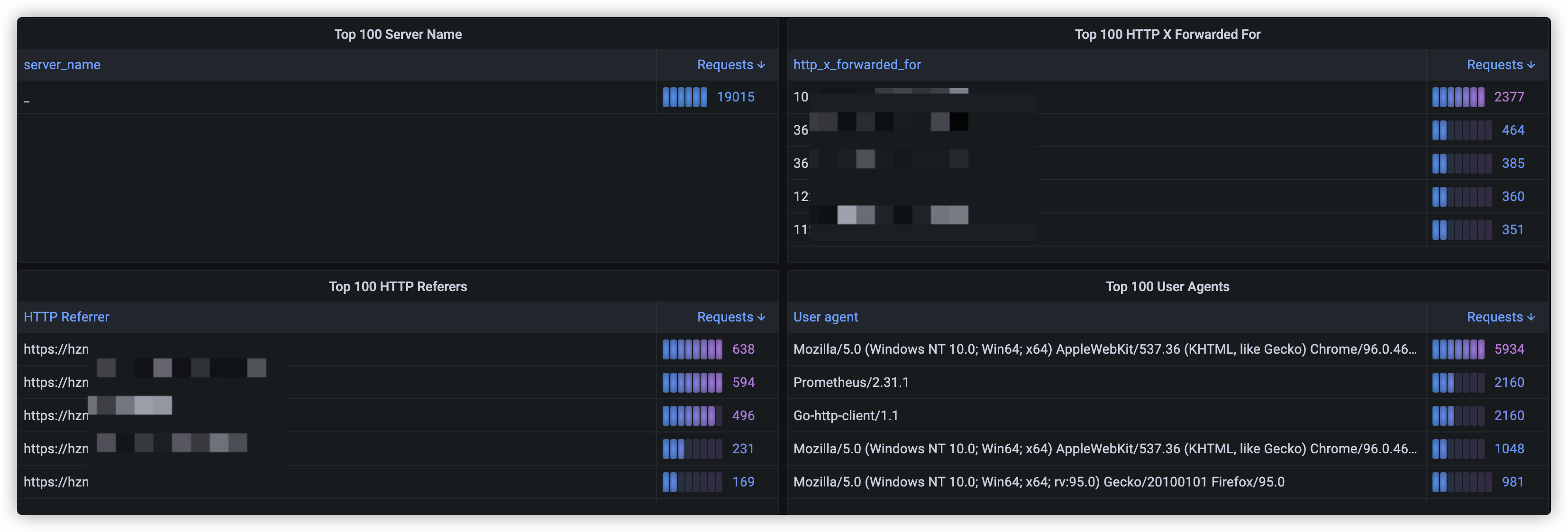Click the referrer row with 169 requests
This screenshot has width=1568, height=532.
pyautogui.click(x=56, y=482)
